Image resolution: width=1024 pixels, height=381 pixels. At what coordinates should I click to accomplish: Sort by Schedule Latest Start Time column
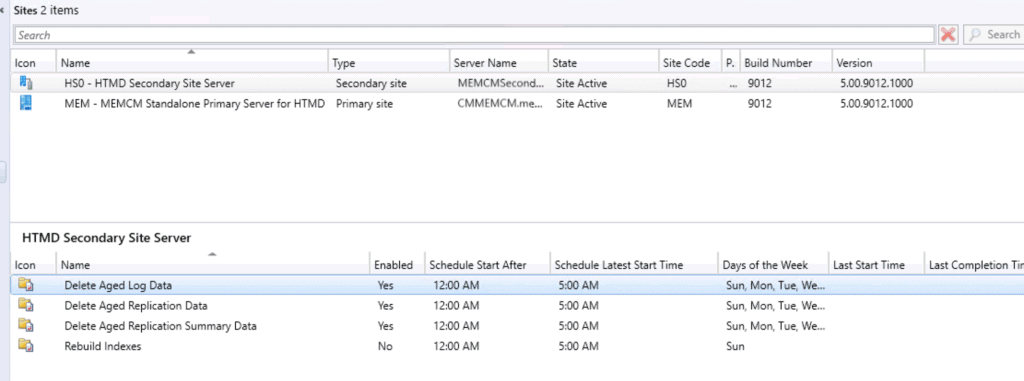click(633, 265)
